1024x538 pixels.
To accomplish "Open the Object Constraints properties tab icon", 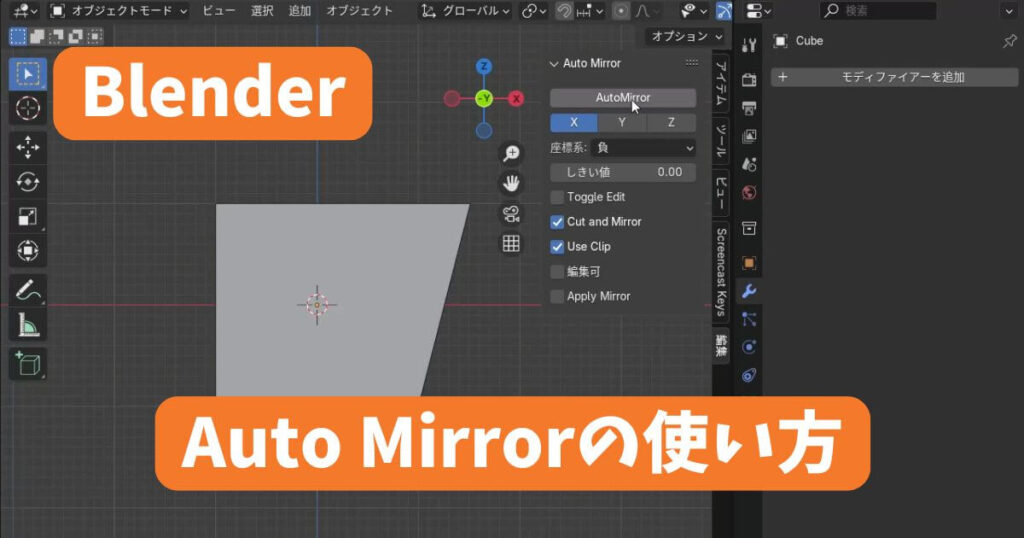I will (749, 375).
